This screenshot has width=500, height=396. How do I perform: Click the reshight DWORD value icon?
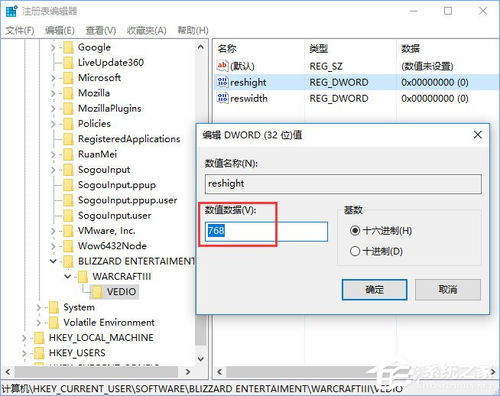222,82
